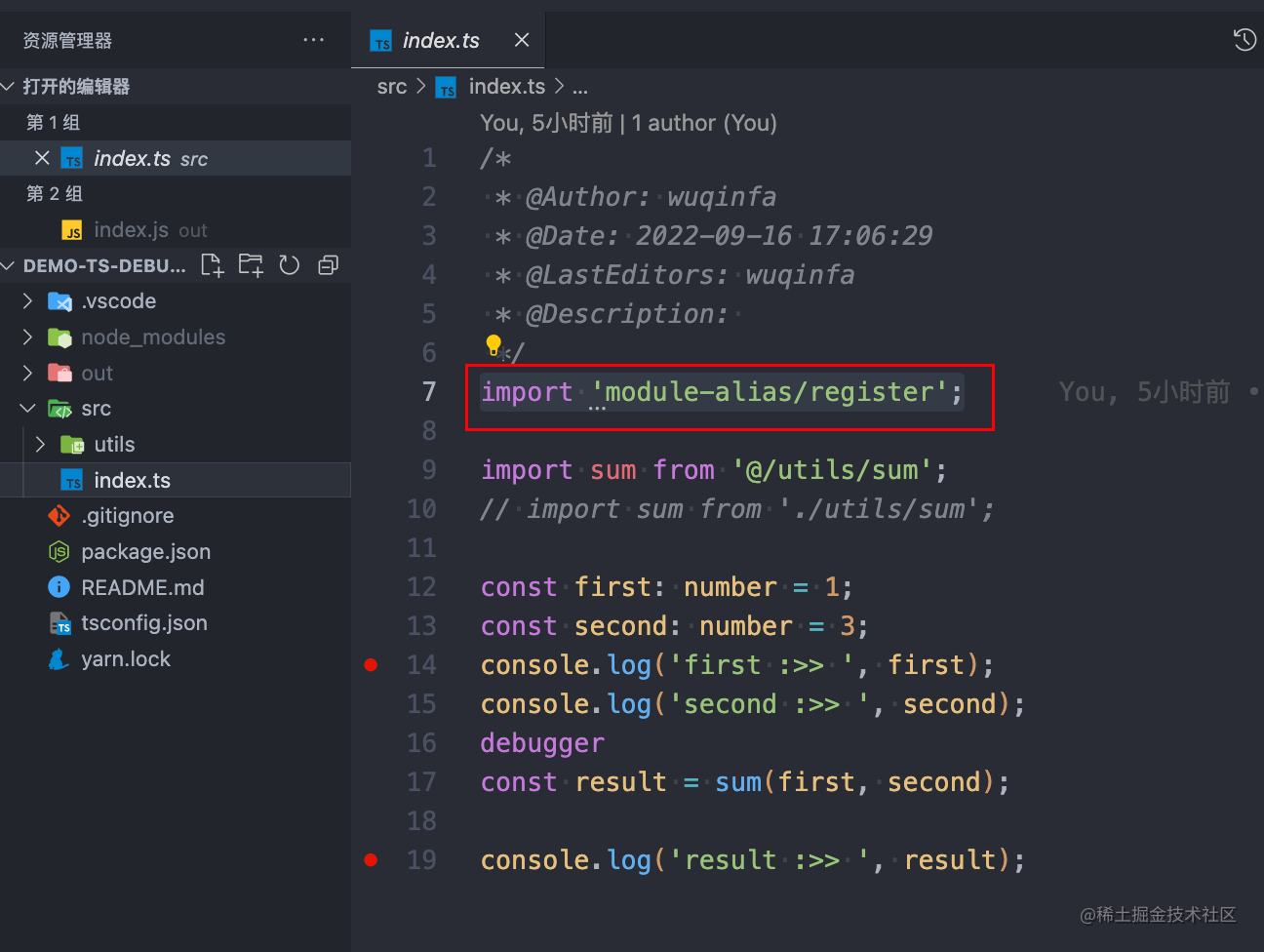This screenshot has width=1264, height=952.
Task: Click the quick fix lightbulb on line 6
Action: (x=493, y=343)
